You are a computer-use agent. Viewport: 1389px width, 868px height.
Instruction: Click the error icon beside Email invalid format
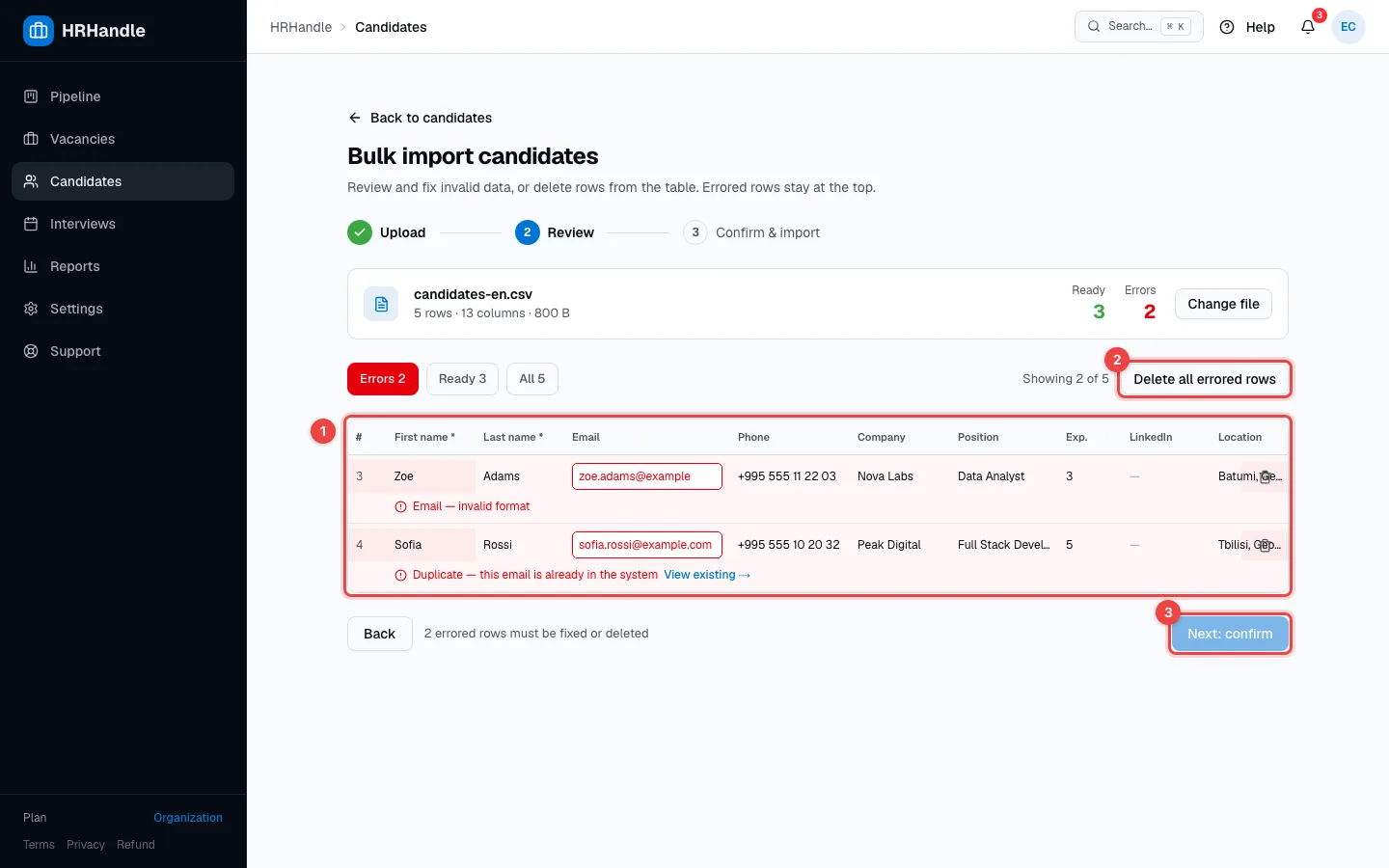[x=400, y=506]
